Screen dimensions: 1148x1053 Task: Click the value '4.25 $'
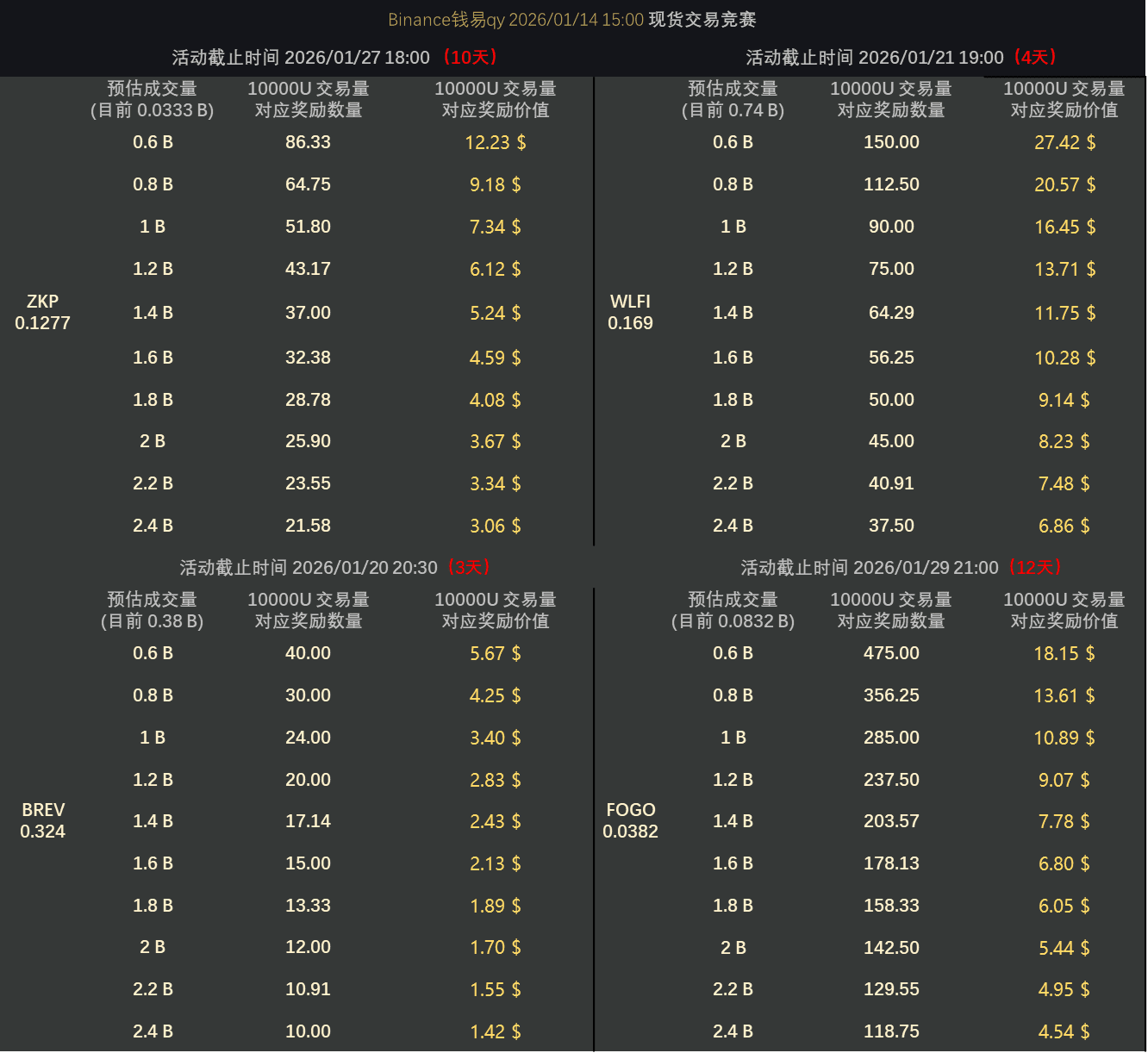pyautogui.click(x=495, y=696)
